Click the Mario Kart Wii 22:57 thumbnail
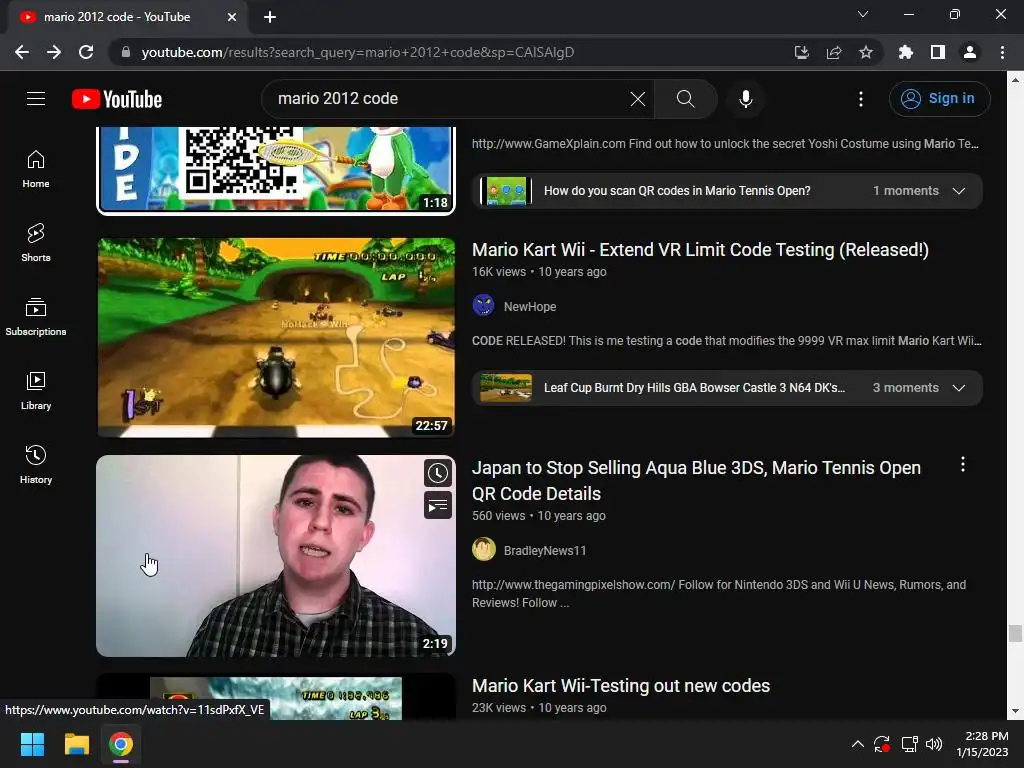This screenshot has height=768, width=1024. pos(276,338)
